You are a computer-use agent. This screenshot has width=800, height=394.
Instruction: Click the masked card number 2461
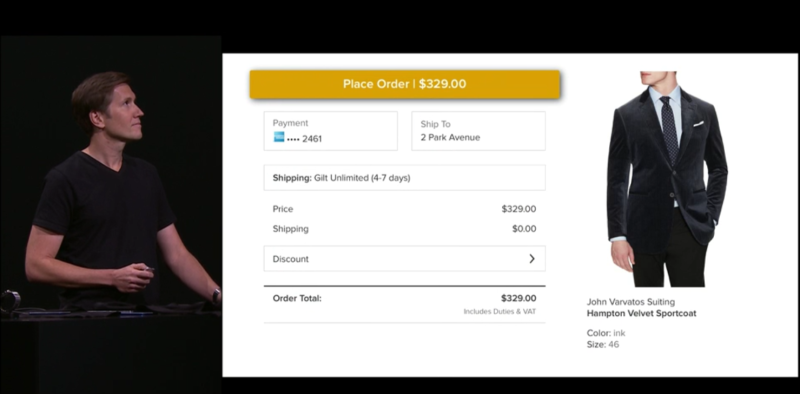(x=305, y=139)
